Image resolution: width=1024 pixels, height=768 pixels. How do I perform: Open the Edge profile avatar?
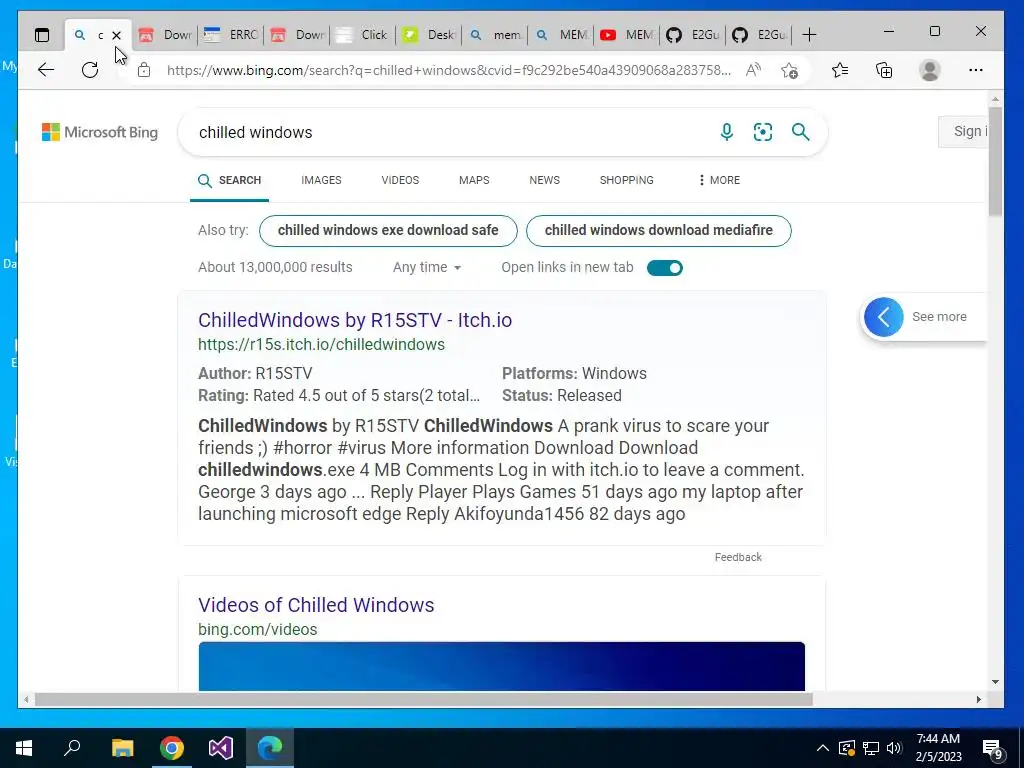929,70
